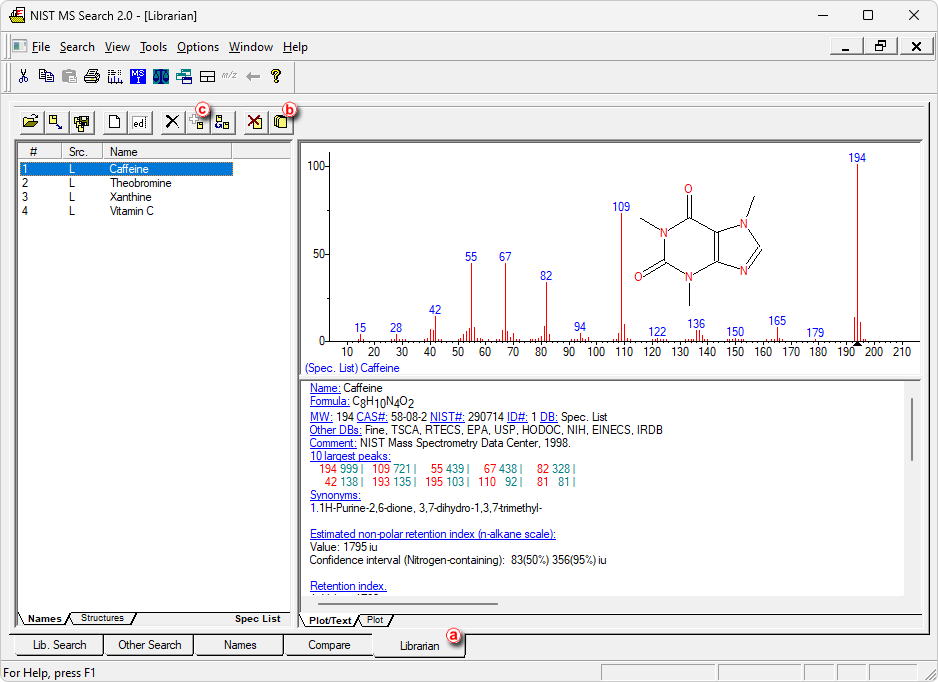Switch to the Other Search tab
Viewport: 938px width, 682px height.
click(150, 645)
